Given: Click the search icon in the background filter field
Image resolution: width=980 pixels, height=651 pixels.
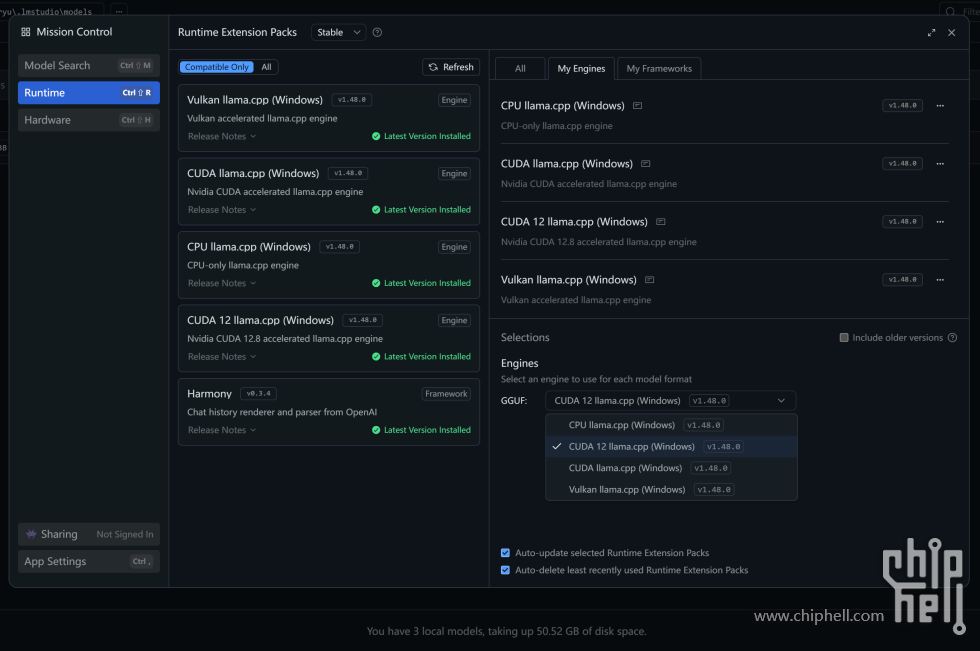Looking at the screenshot, I should (950, 11).
